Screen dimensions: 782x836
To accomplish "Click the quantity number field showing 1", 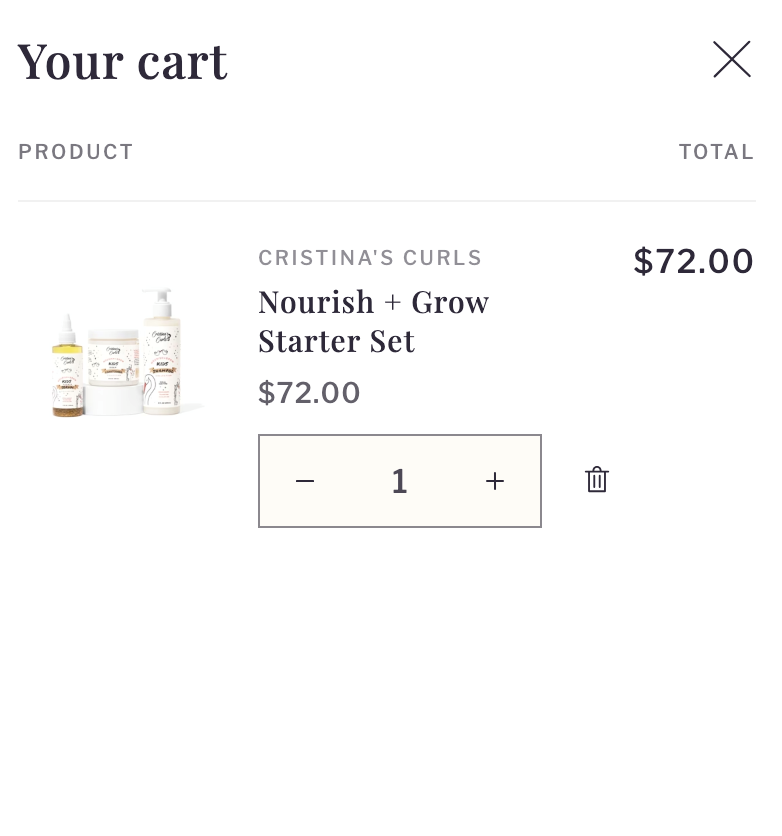I will (x=400, y=481).
